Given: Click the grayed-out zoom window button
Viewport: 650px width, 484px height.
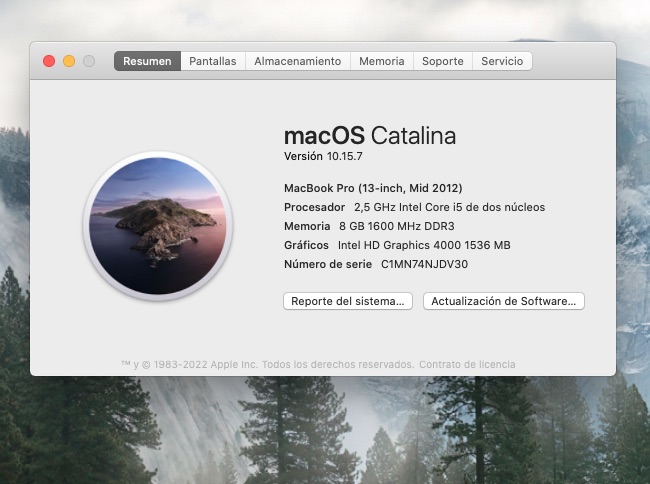Looking at the screenshot, I should 89,61.
